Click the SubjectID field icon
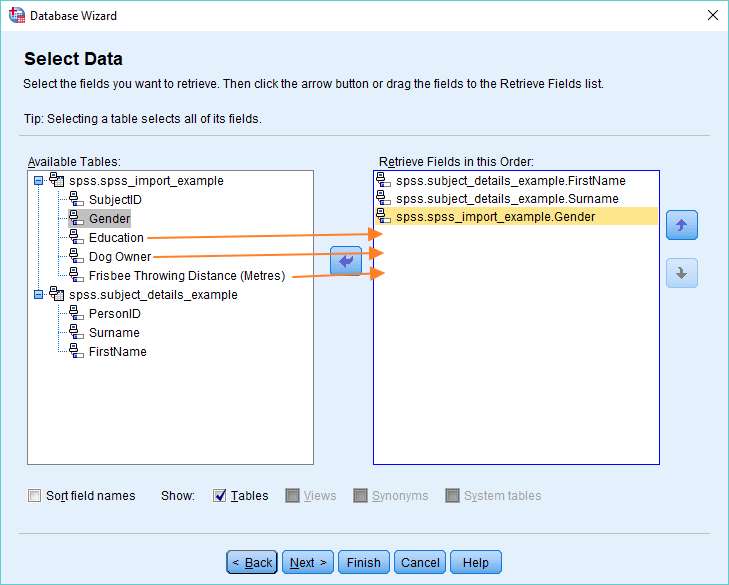Image resolution: width=729 pixels, height=585 pixels. coord(76,199)
